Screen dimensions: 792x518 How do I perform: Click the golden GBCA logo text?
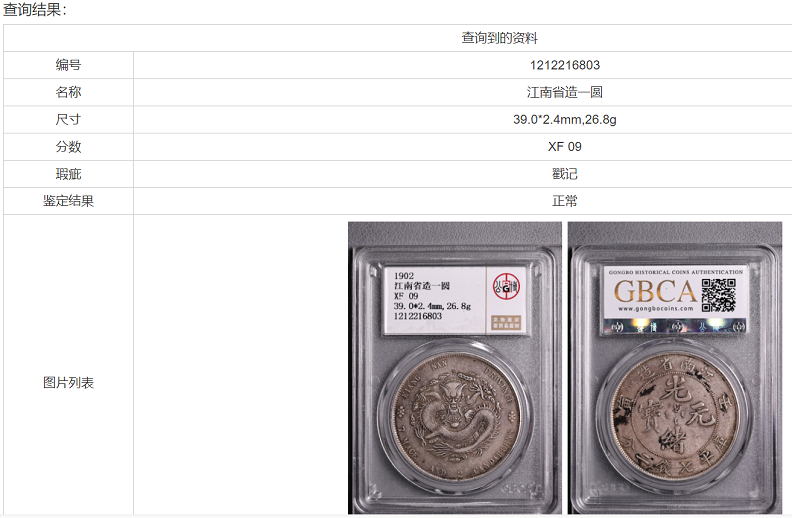click(656, 291)
